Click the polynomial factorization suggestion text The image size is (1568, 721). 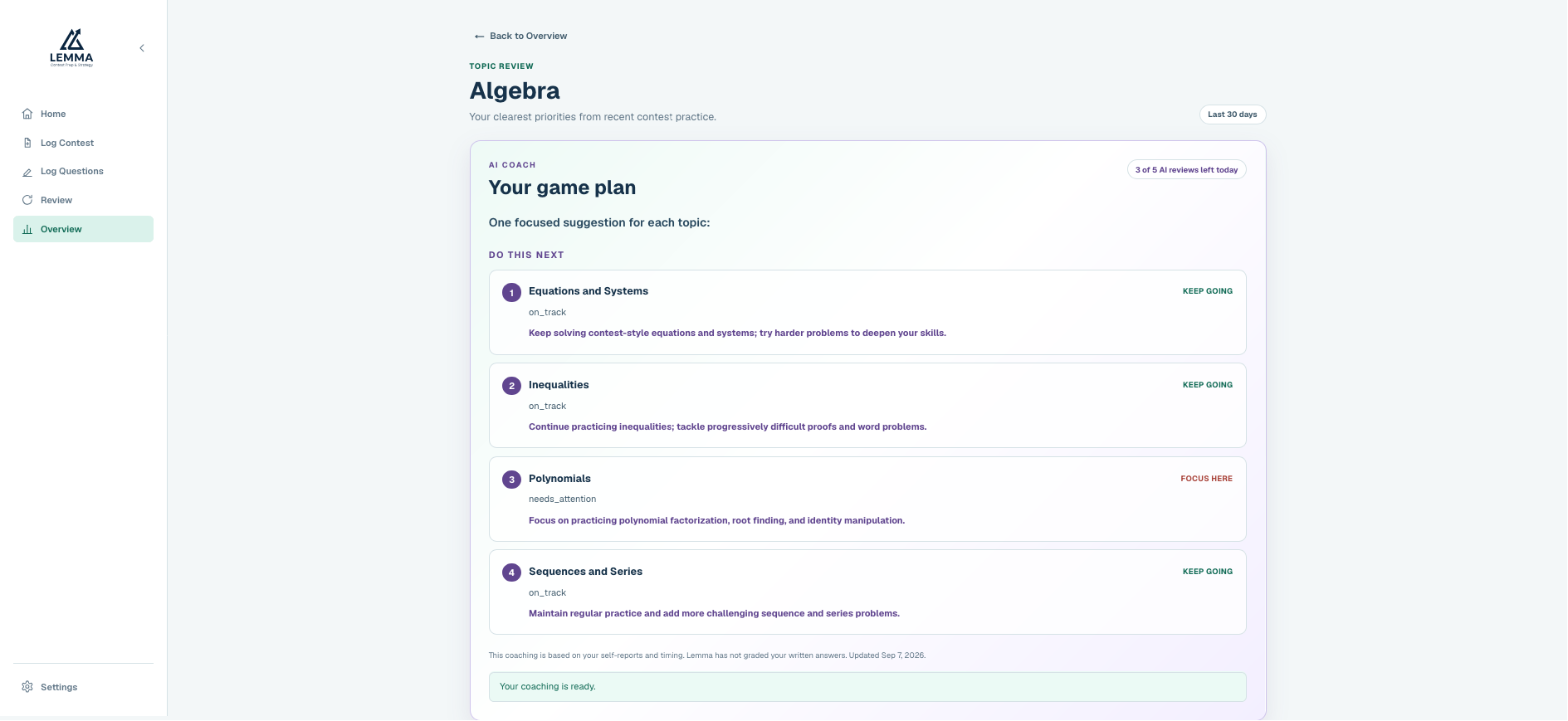click(716, 521)
